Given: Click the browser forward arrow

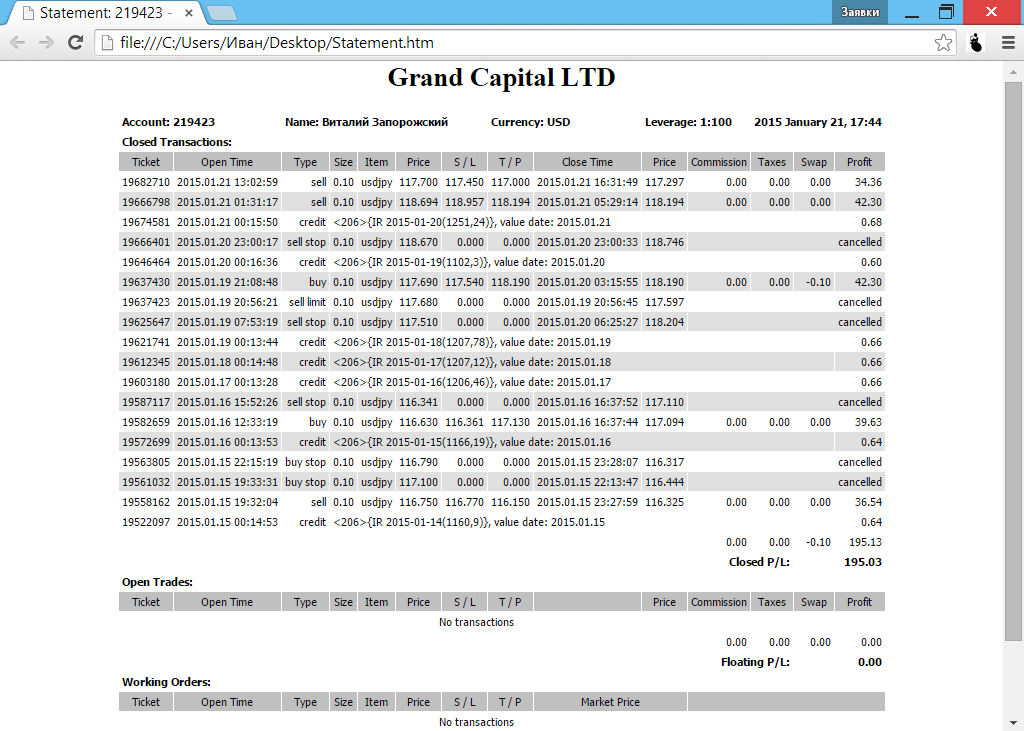Looking at the screenshot, I should click(x=46, y=43).
